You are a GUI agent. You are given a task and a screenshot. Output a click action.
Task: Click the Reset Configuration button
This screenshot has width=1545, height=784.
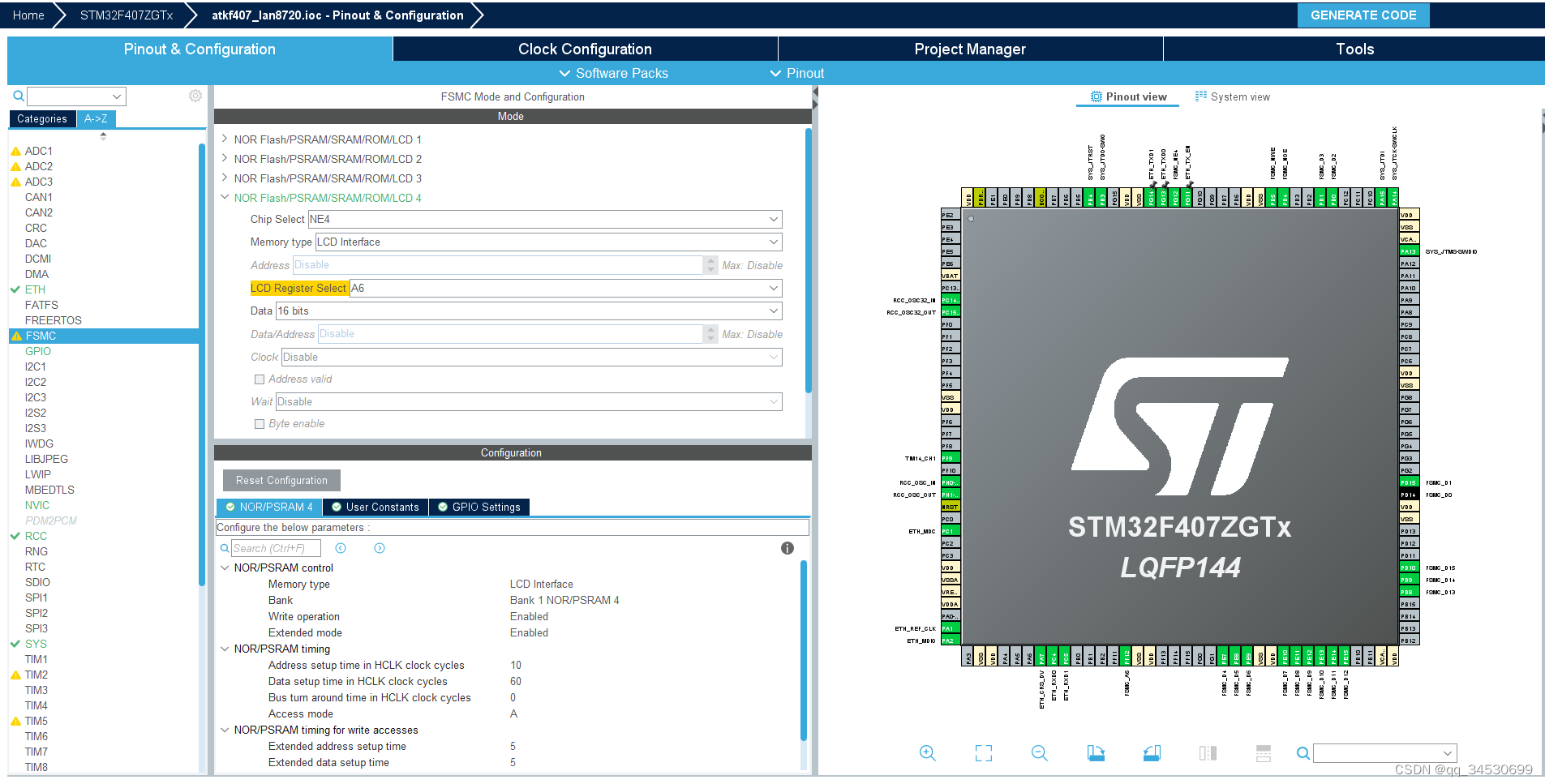281,480
